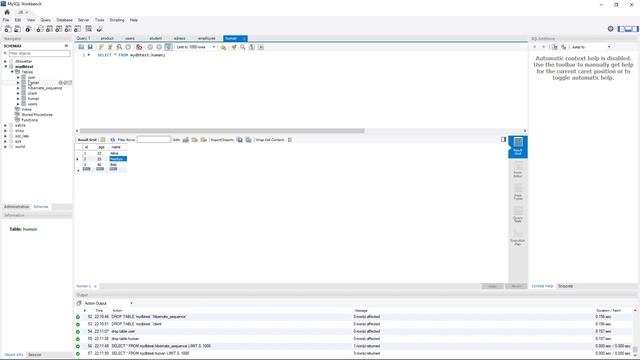The width and height of the screenshot is (640, 360).
Task: Open the schema inspector info icon
Action: [x=28, y=29]
